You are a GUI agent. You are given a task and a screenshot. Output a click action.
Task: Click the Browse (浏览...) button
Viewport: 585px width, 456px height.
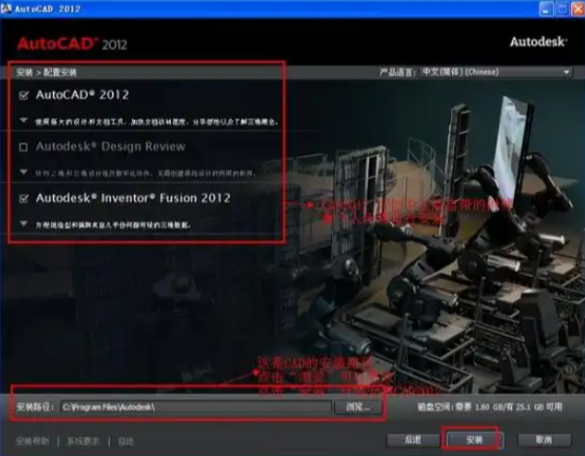[358, 407]
